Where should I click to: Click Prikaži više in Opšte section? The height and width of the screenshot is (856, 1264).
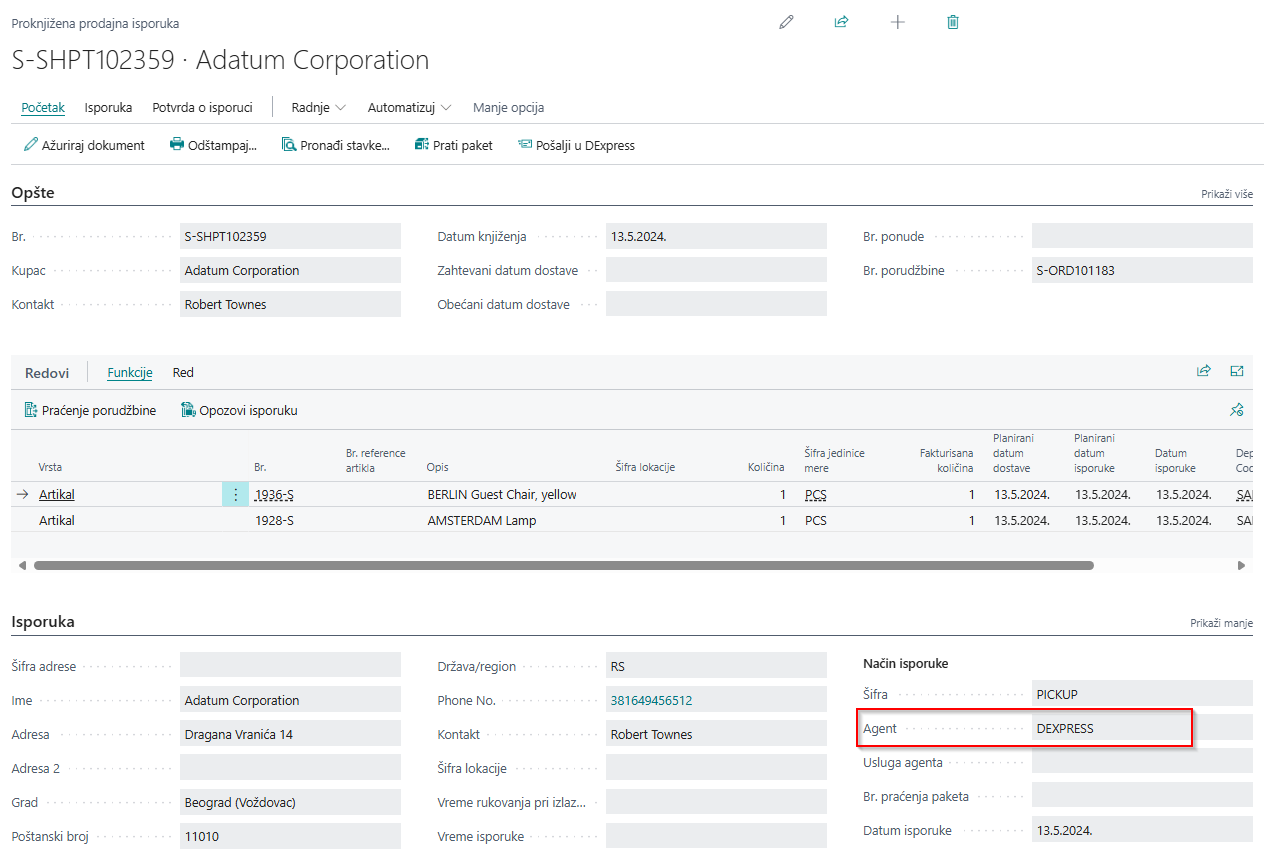[1226, 194]
